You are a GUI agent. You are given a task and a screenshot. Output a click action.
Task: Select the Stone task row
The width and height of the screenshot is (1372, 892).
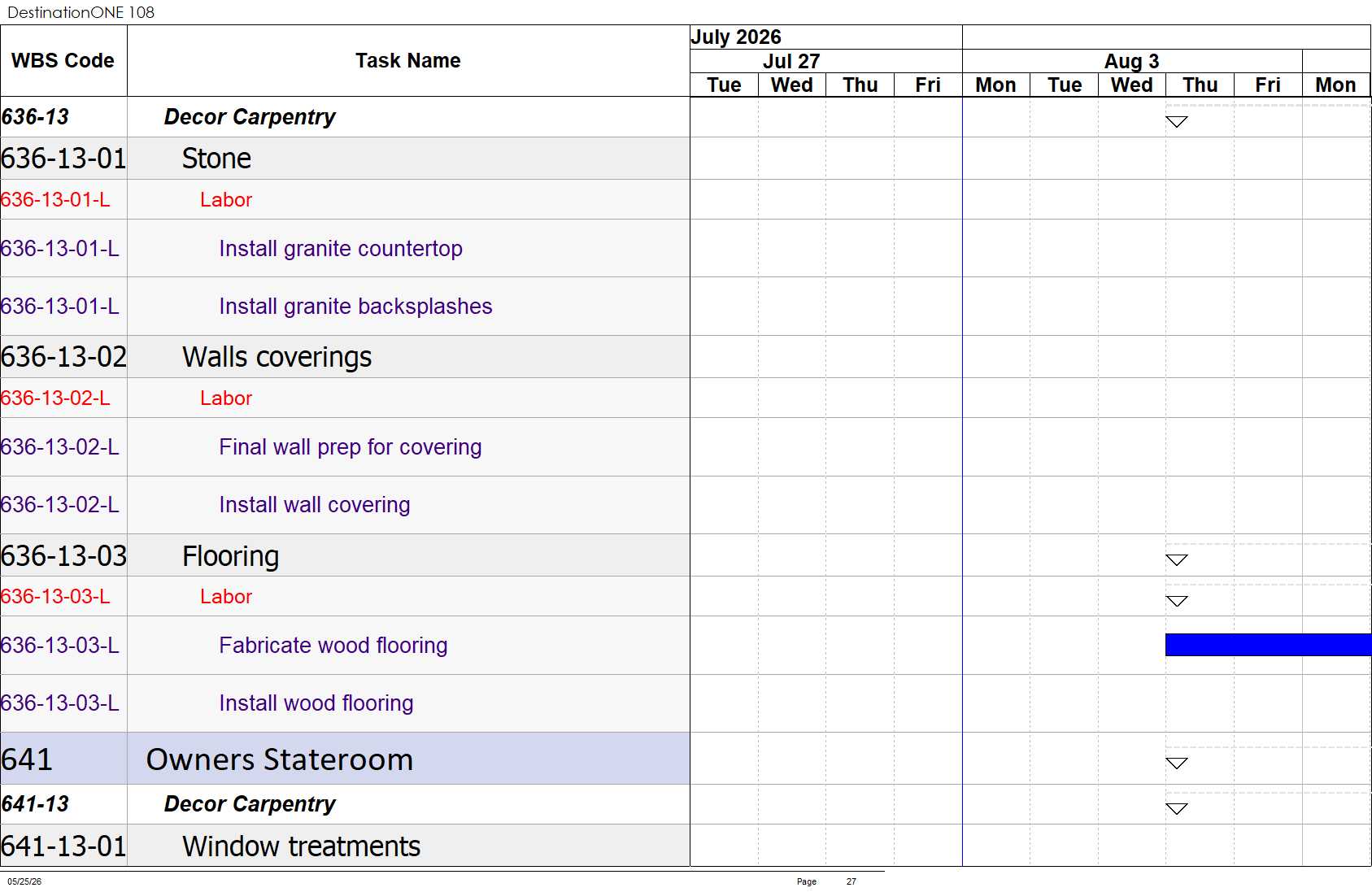point(345,159)
